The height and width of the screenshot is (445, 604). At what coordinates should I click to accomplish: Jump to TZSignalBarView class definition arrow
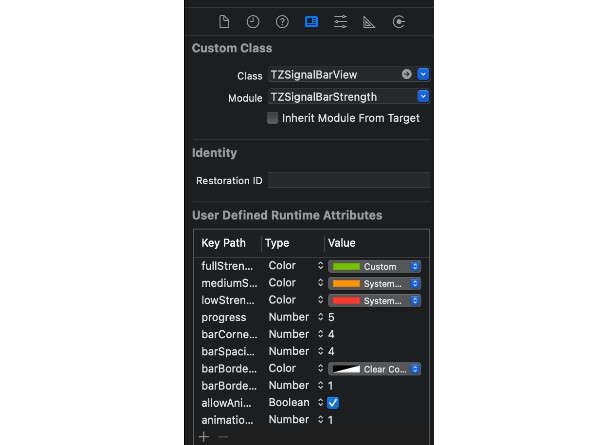(x=406, y=74)
